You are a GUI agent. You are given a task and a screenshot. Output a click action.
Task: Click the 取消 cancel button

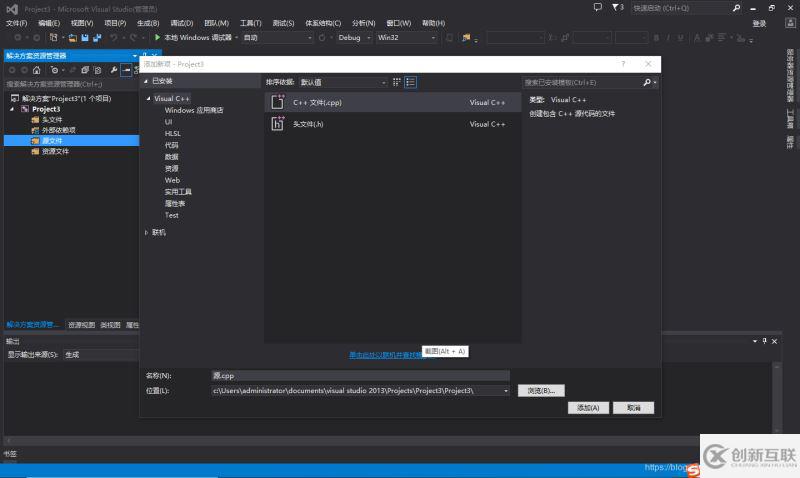[x=633, y=408]
